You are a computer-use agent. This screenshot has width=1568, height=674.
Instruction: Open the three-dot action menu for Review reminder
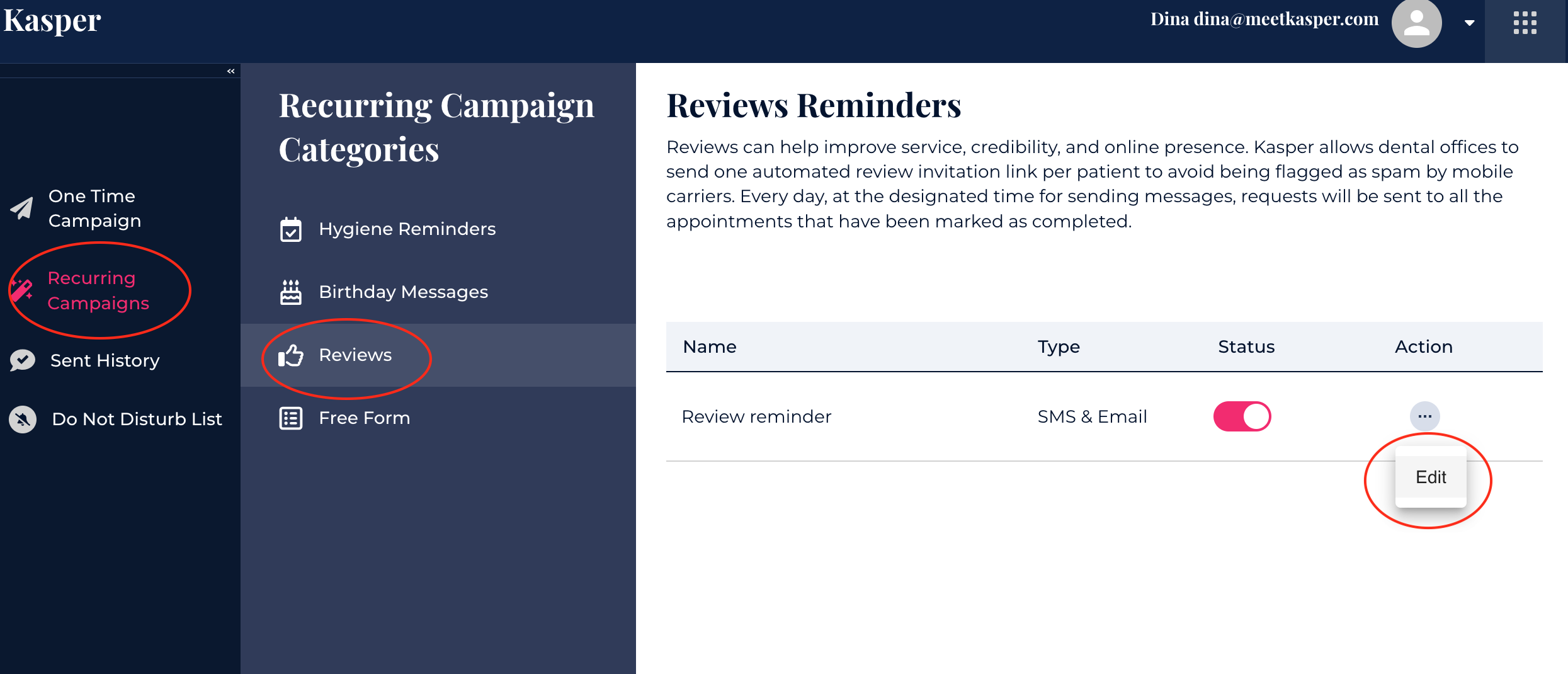coord(1424,416)
